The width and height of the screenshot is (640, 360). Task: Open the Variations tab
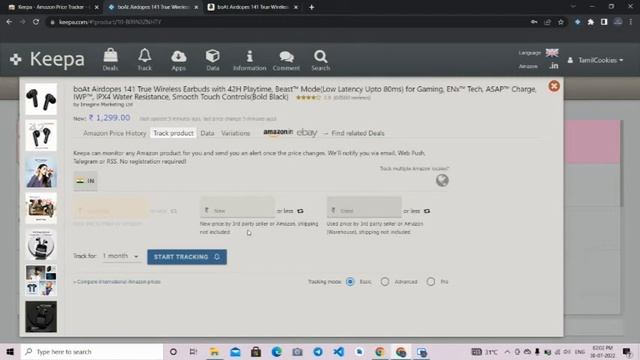point(236,133)
